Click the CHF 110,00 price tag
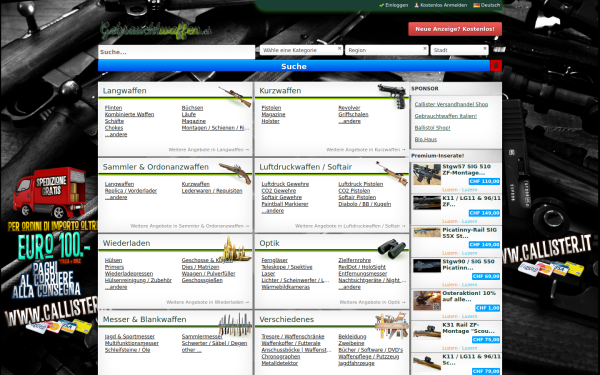This screenshot has height=375, width=600. [484, 181]
